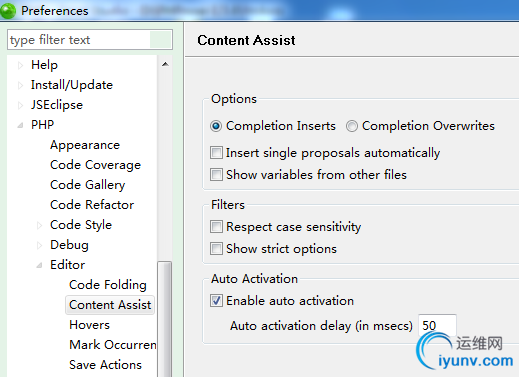519x377 pixels.
Task: Open the Code Folding preferences page
Action: tap(108, 285)
